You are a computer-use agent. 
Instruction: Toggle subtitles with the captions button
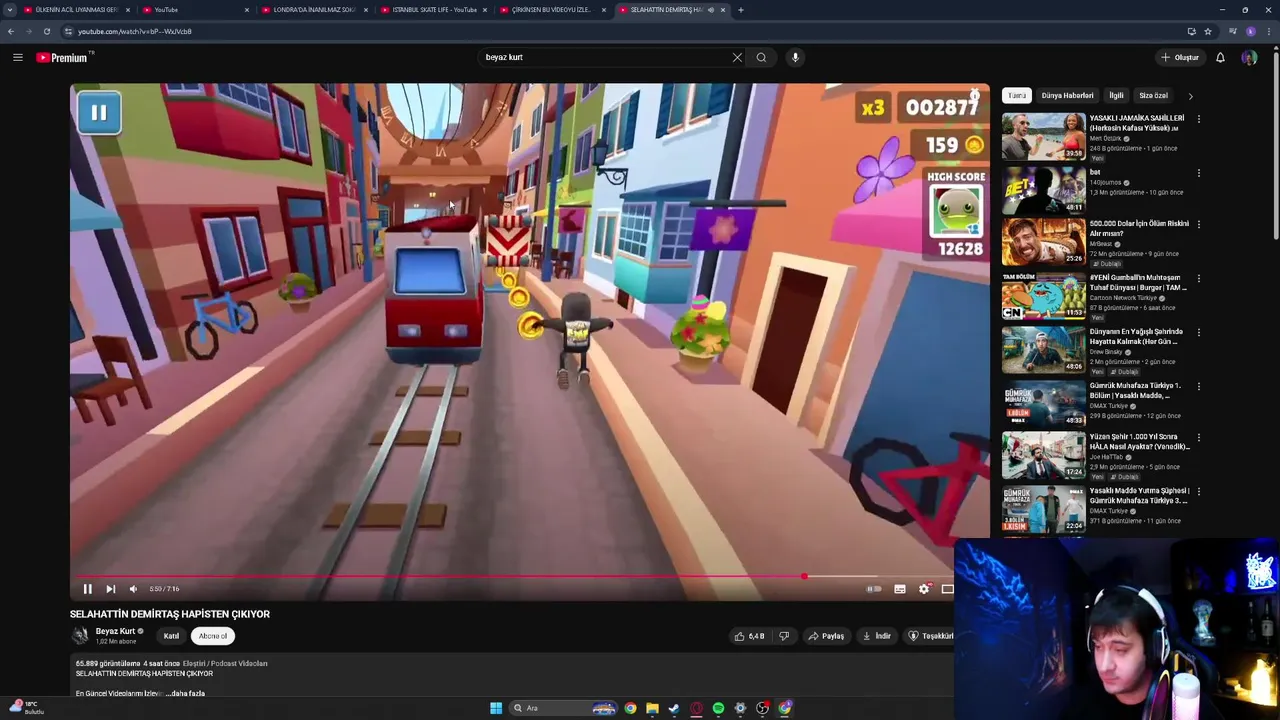click(900, 589)
